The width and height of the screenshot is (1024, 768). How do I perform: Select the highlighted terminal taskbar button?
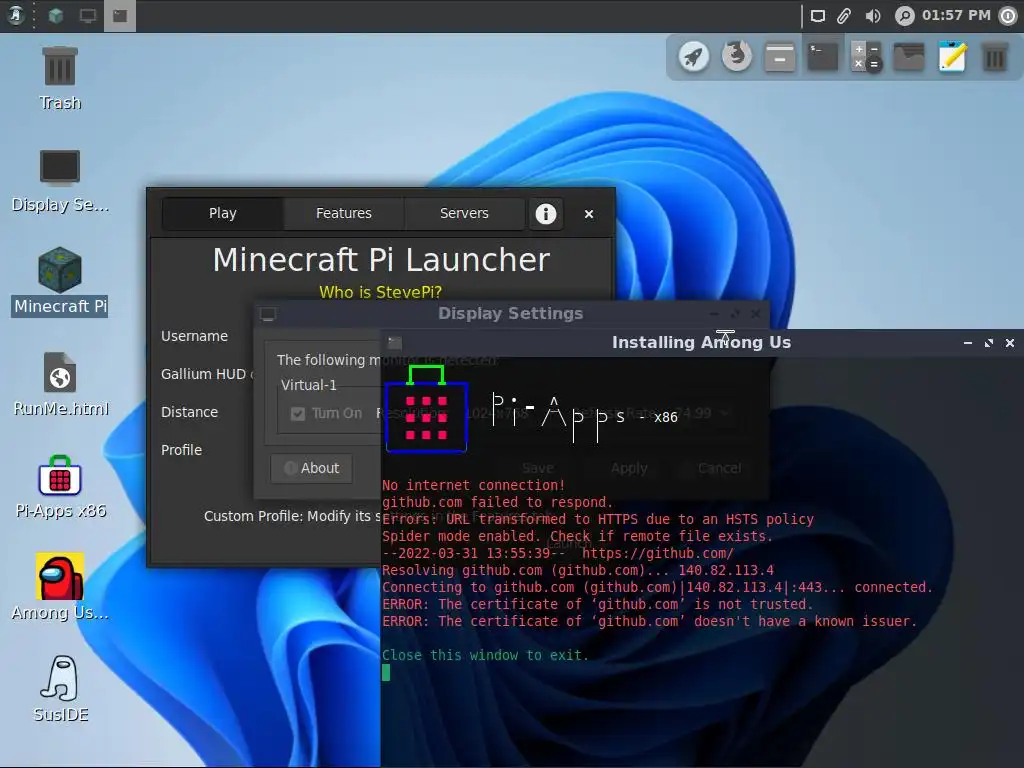pyautogui.click(x=120, y=16)
